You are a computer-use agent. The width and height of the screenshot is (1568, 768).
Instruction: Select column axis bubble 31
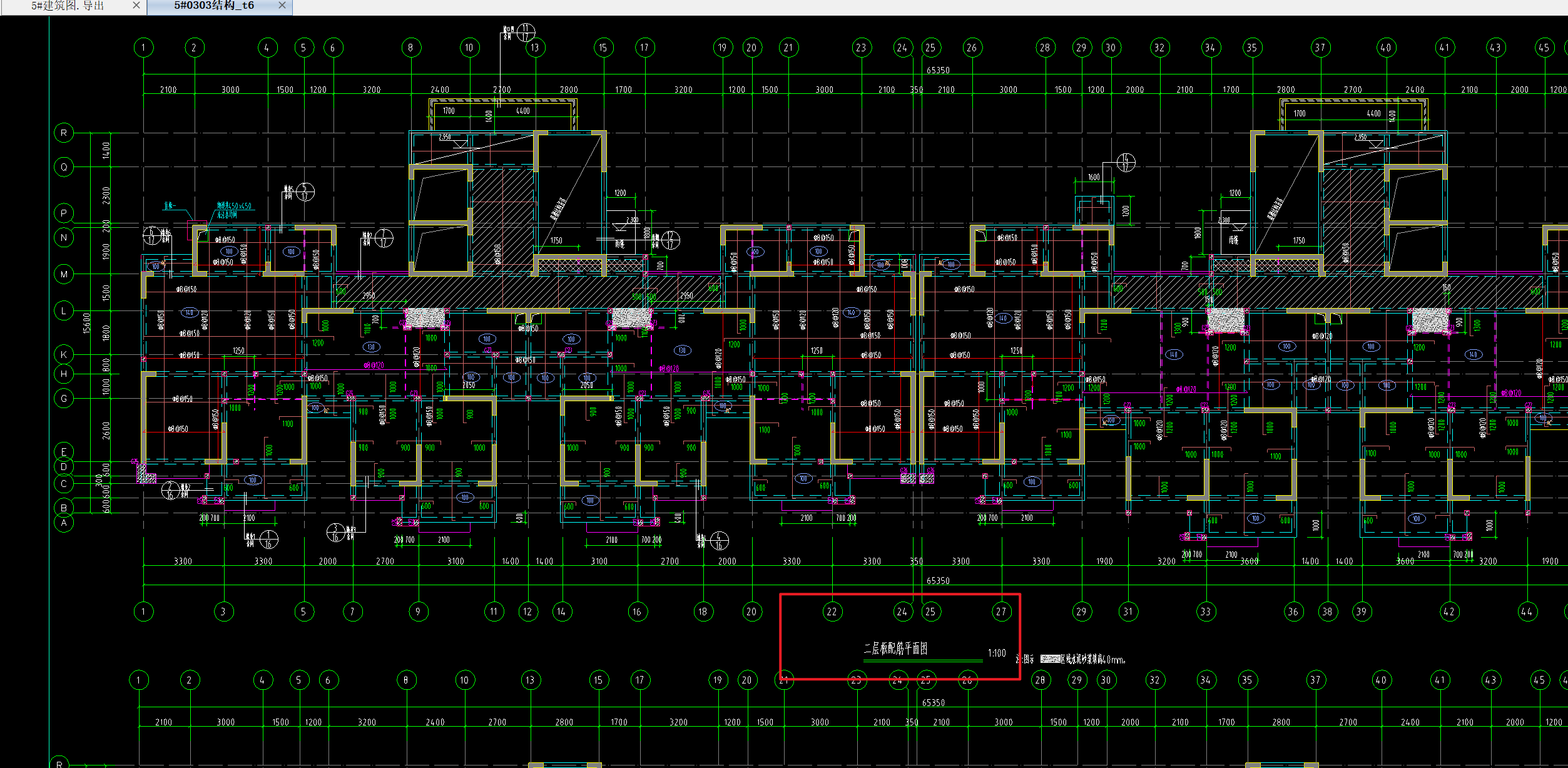pos(1128,612)
